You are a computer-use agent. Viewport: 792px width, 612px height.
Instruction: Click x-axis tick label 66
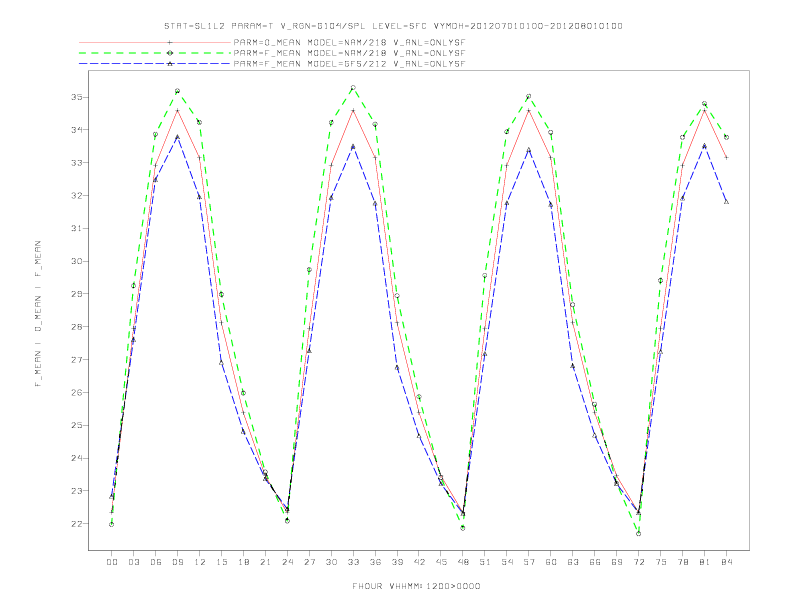tap(595, 562)
